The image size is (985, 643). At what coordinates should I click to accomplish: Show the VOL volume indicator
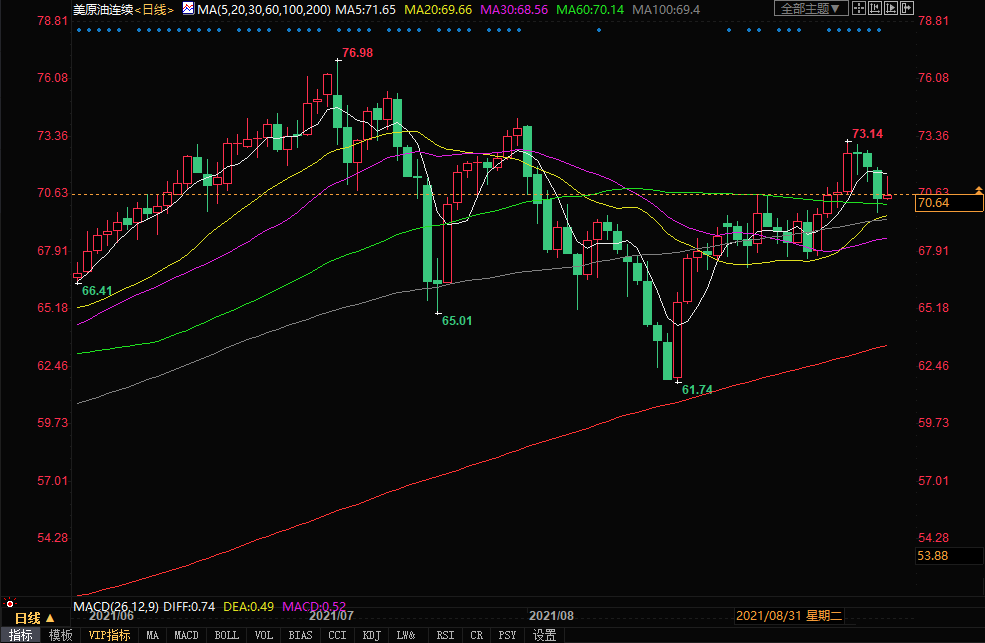265,635
